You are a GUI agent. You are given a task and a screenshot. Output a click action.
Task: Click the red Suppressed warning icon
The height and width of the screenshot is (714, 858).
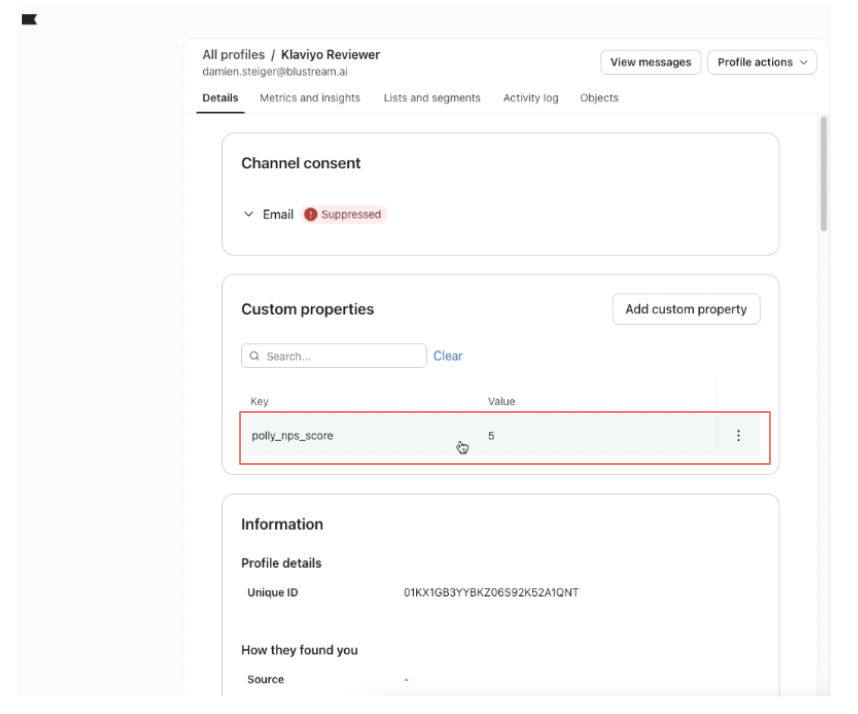[x=310, y=214]
